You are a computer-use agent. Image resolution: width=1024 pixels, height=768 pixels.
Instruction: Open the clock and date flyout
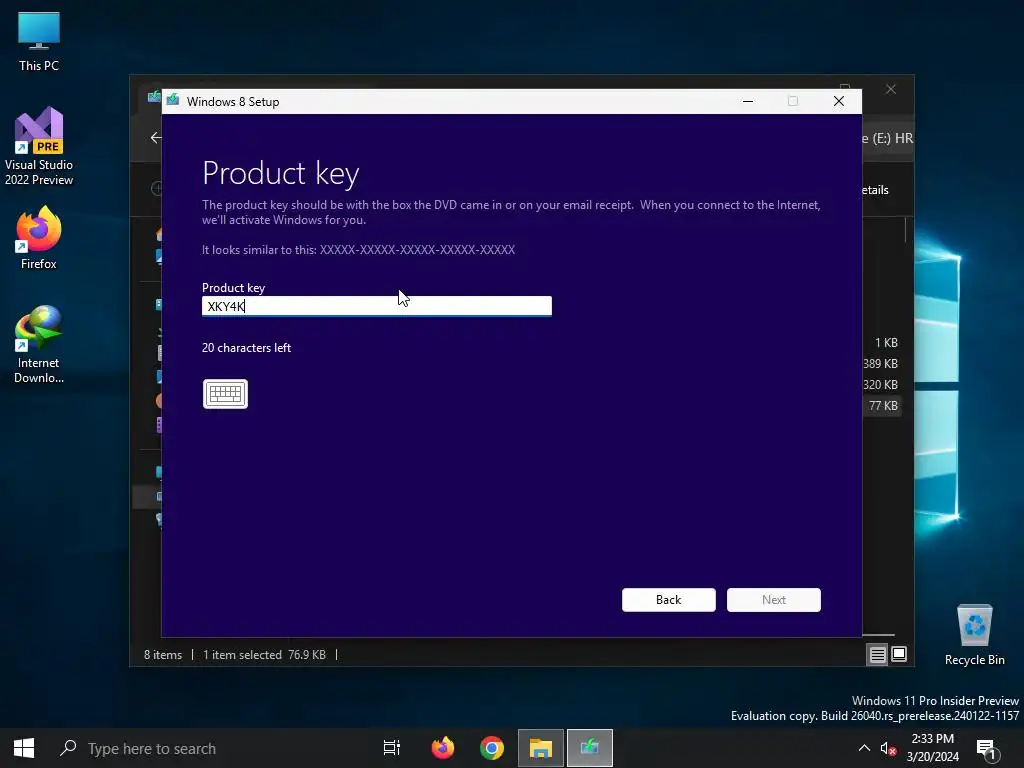[933, 748]
